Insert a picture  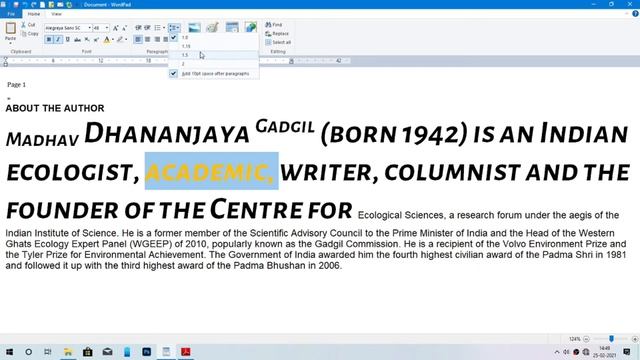click(x=194, y=27)
